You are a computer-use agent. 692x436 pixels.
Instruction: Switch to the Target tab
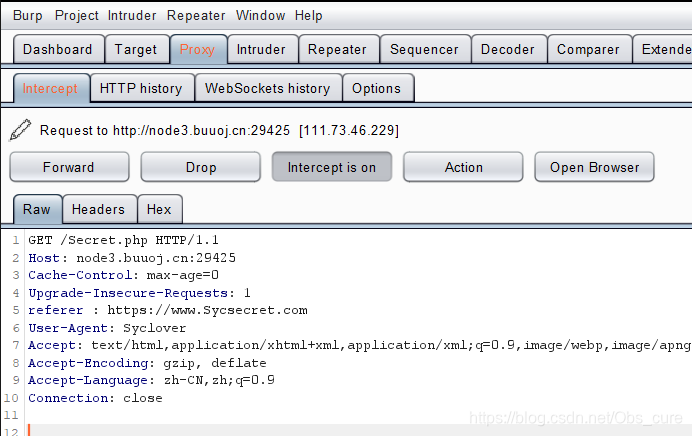[x=136, y=49]
